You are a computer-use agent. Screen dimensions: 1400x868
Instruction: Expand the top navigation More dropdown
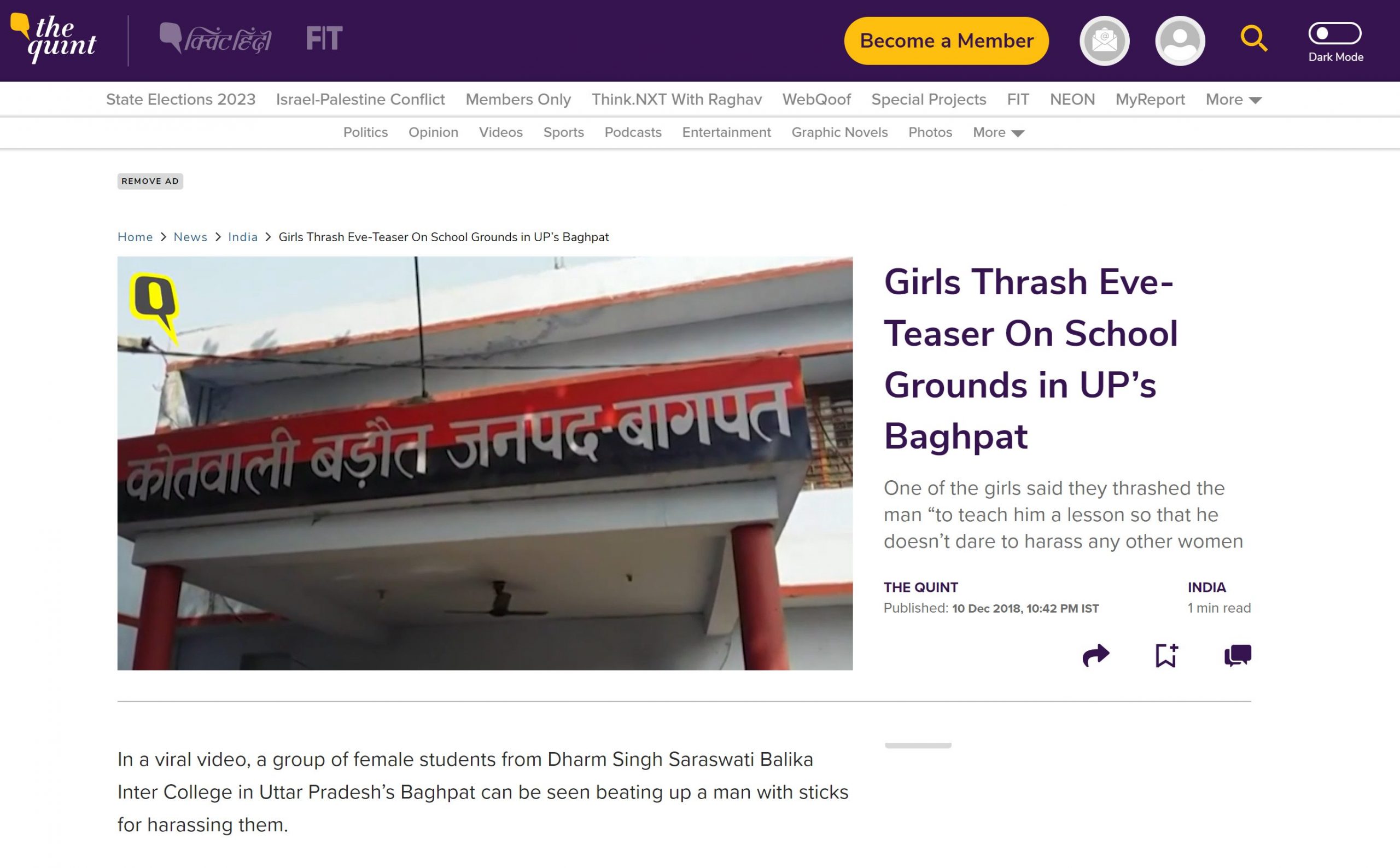[1233, 100]
